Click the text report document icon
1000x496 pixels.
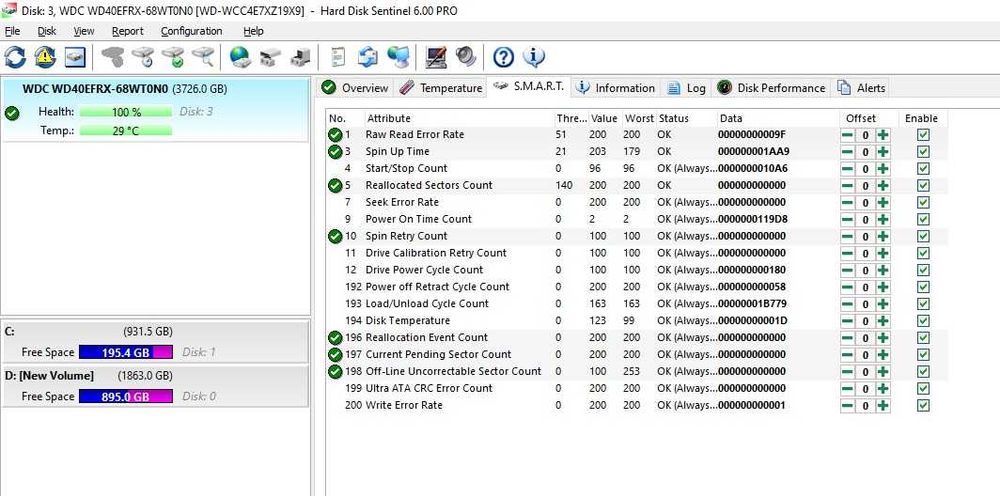point(339,57)
